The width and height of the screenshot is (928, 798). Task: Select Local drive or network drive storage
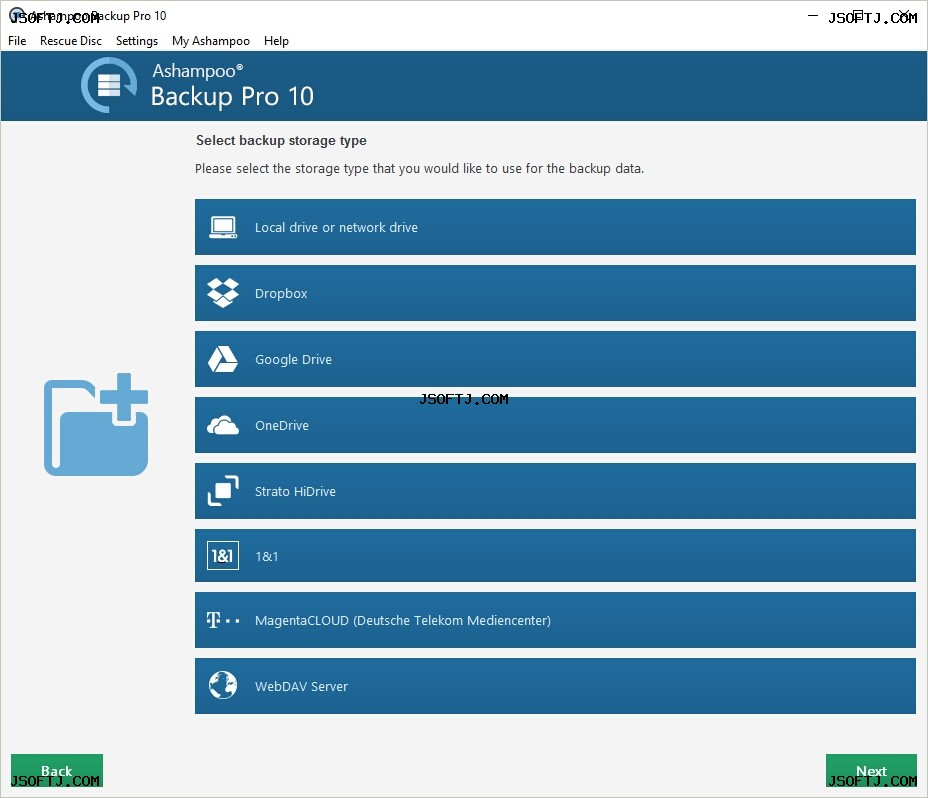(x=555, y=227)
